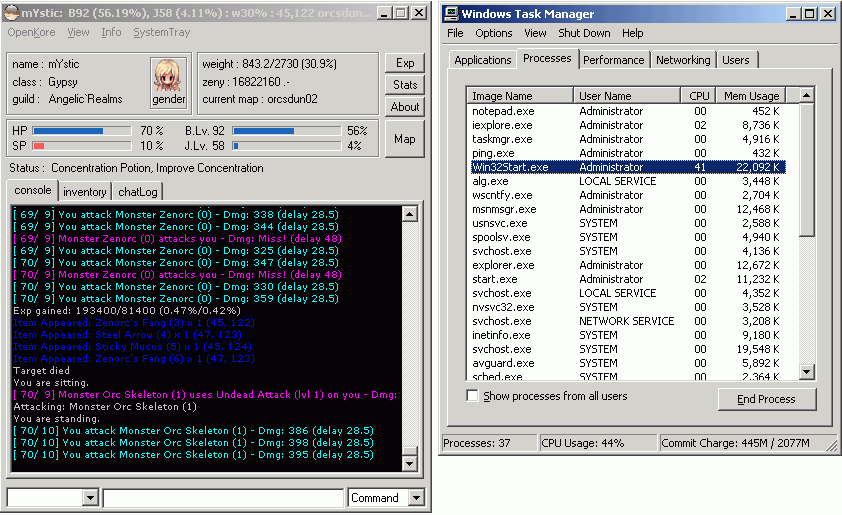Click the End Process button
842x515 pixels.
766,399
